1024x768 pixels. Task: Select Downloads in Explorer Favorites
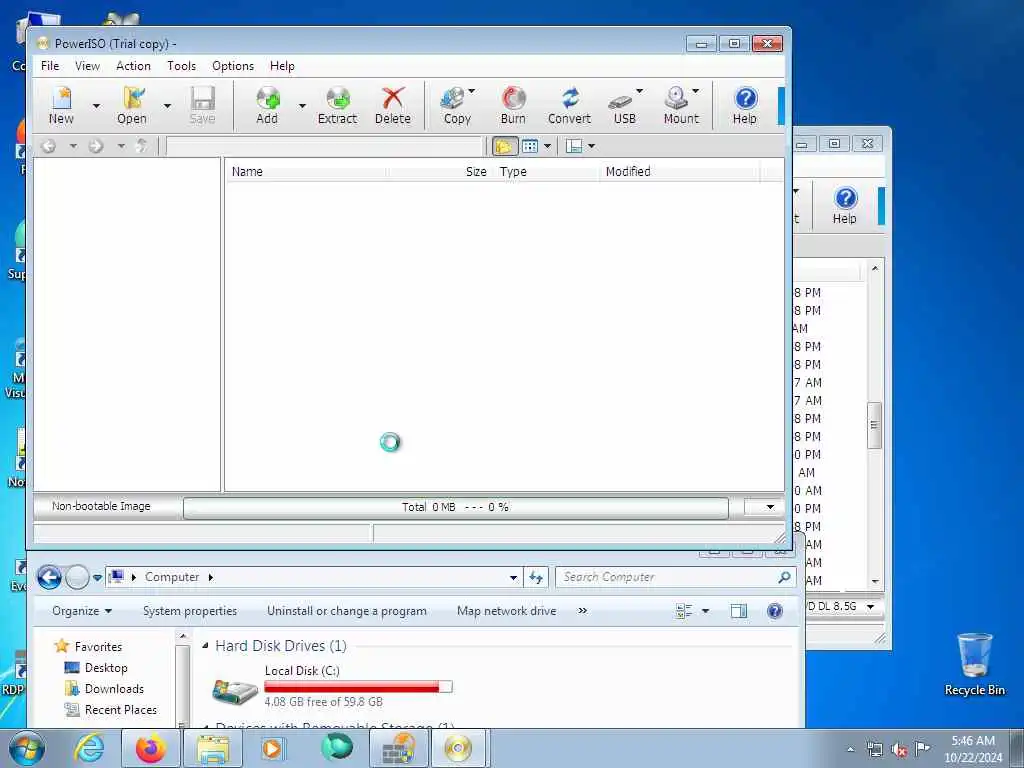click(x=104, y=688)
